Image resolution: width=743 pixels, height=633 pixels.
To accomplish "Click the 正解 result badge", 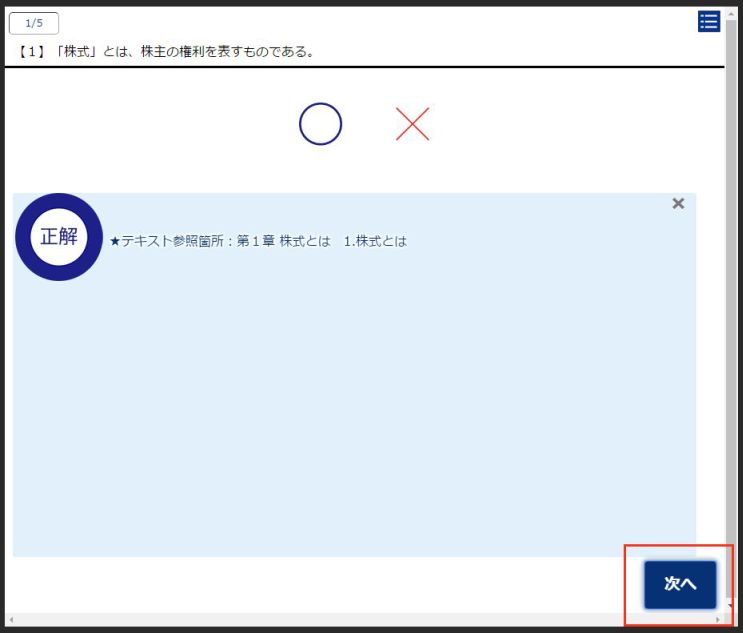I will (59, 236).
